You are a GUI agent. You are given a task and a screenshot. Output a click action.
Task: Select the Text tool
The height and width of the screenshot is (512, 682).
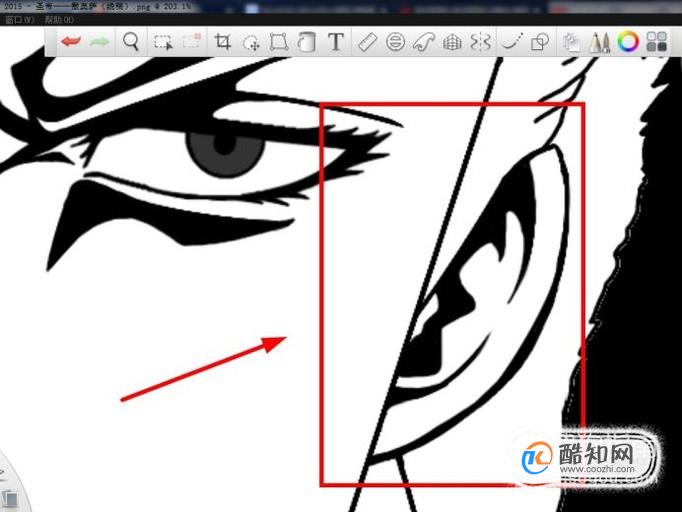[x=335, y=42]
